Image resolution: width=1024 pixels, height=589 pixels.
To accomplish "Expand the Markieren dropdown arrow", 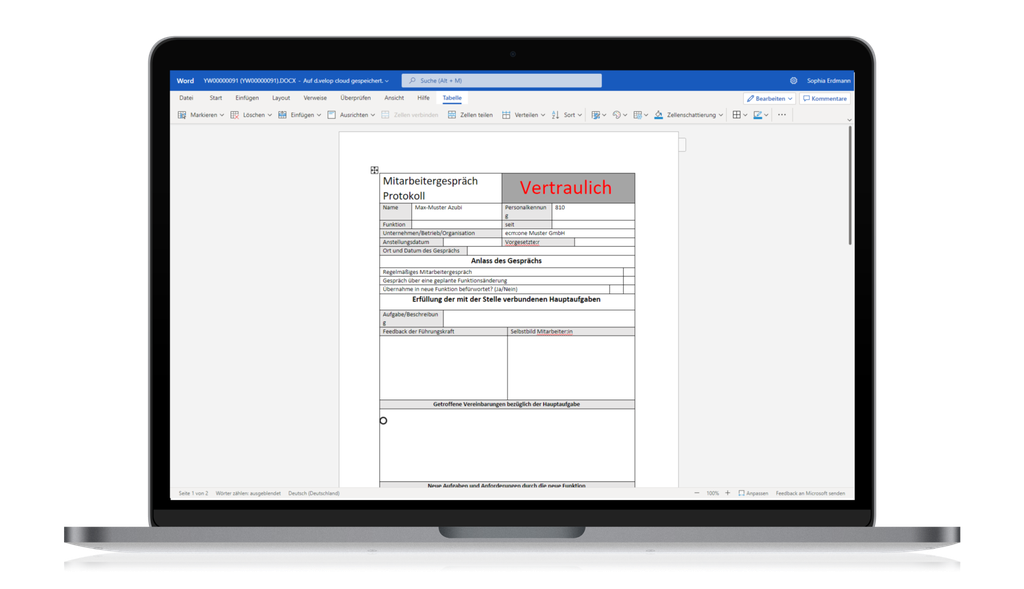I will pos(222,115).
